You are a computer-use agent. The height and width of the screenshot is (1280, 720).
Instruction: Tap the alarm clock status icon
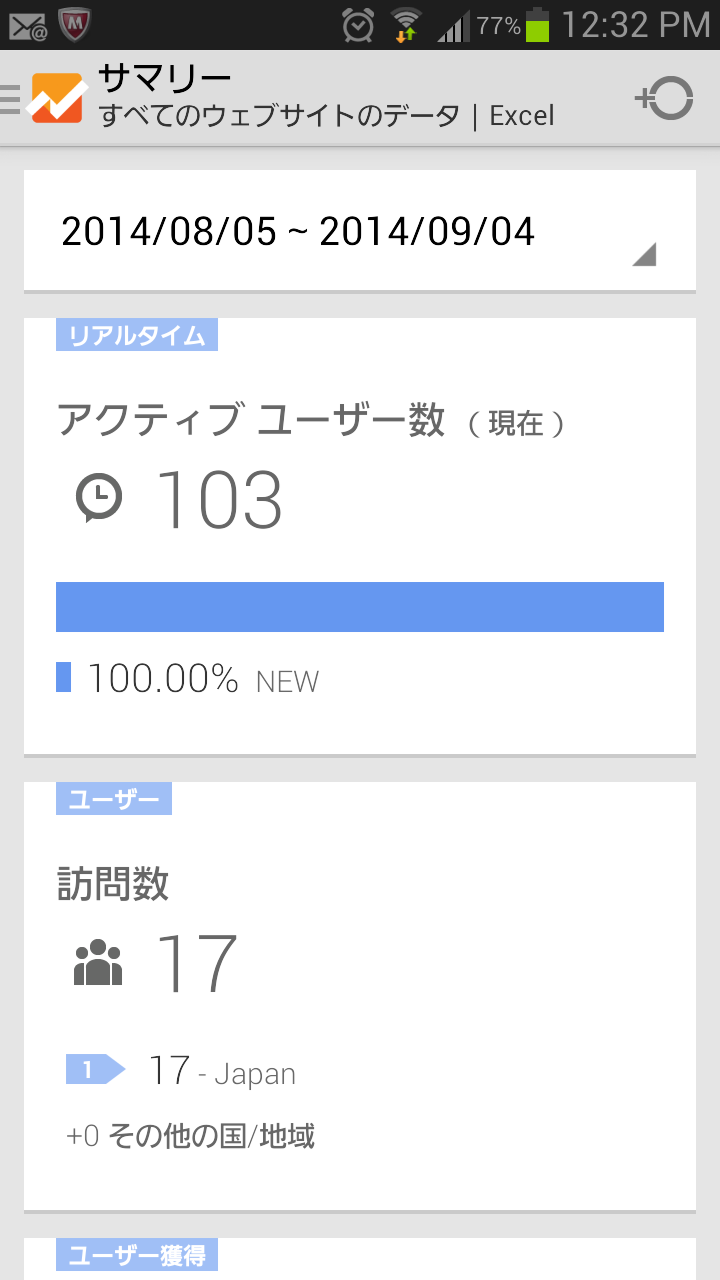[357, 25]
